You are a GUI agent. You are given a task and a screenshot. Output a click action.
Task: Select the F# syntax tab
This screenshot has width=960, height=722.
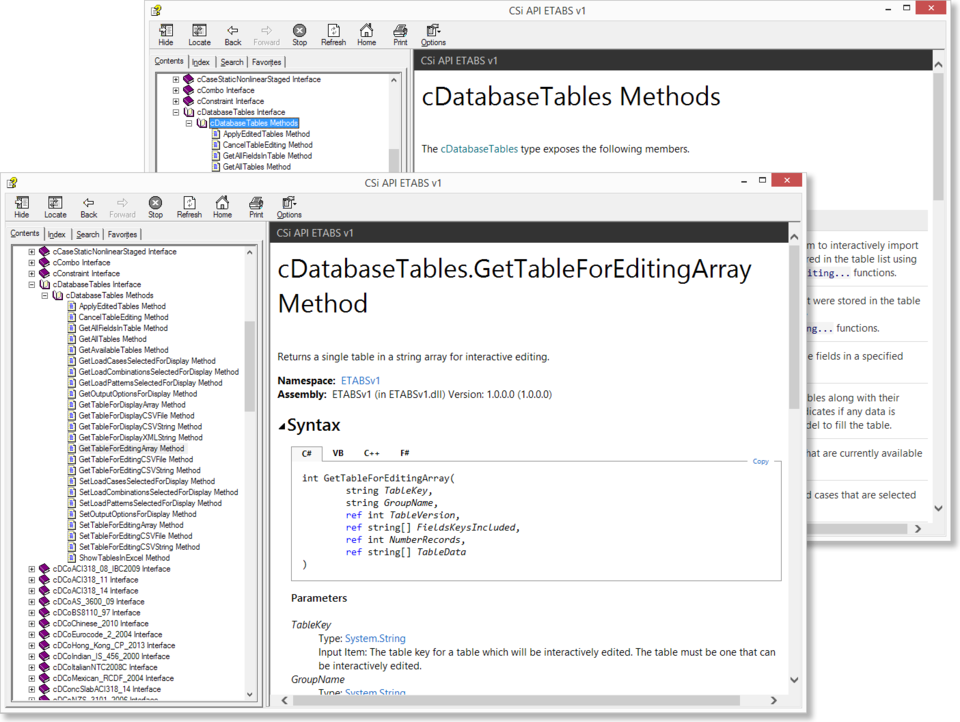tap(405, 453)
